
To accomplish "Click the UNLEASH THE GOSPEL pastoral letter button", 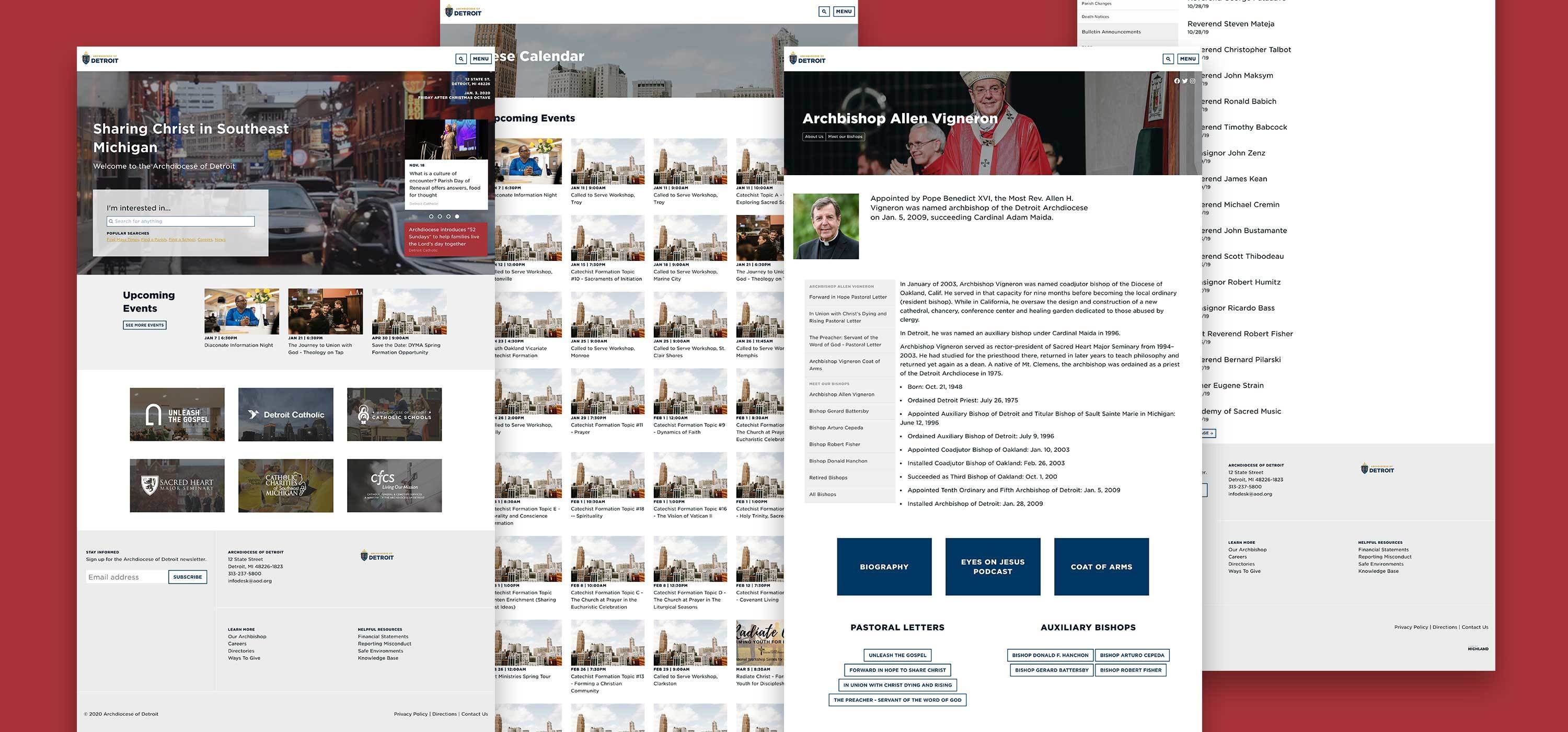I will click(x=897, y=655).
